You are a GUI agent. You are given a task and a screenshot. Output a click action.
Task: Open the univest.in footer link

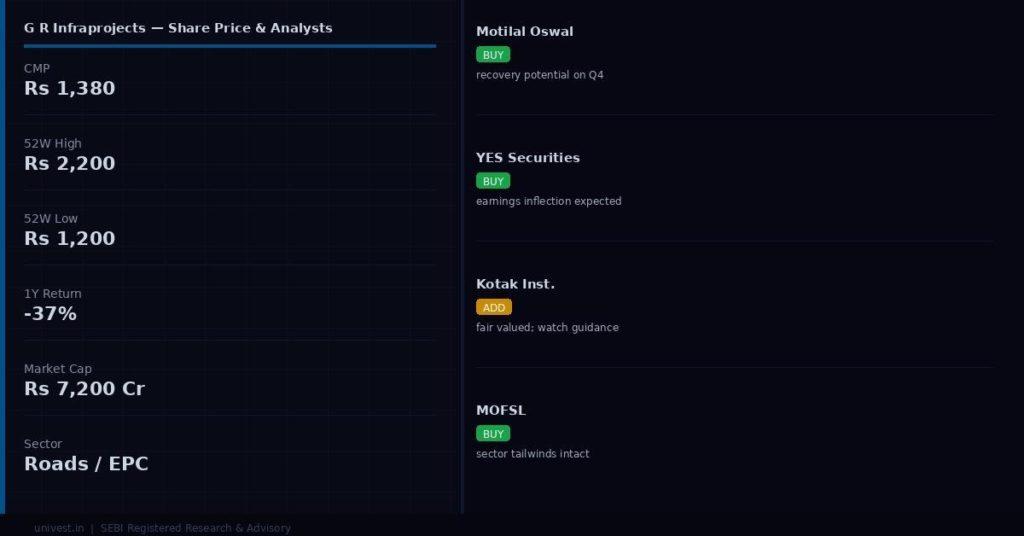point(59,528)
